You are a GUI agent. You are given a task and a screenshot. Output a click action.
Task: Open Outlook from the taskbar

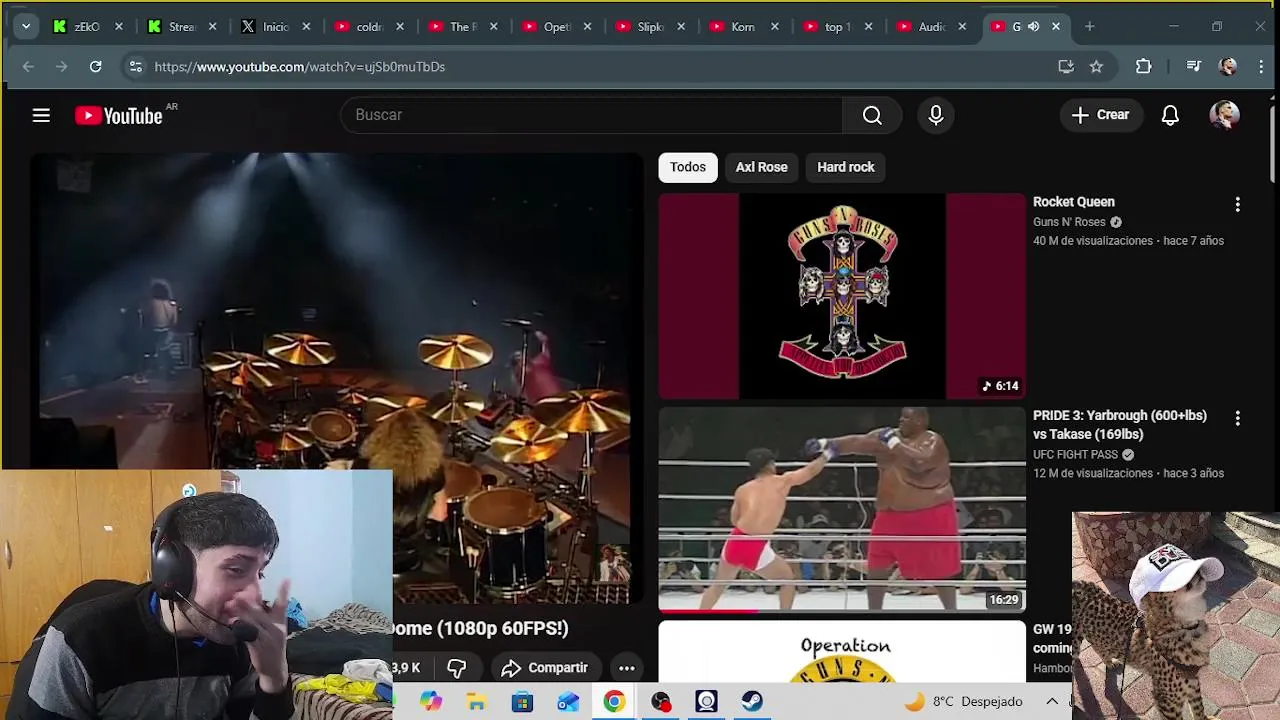[x=568, y=702]
